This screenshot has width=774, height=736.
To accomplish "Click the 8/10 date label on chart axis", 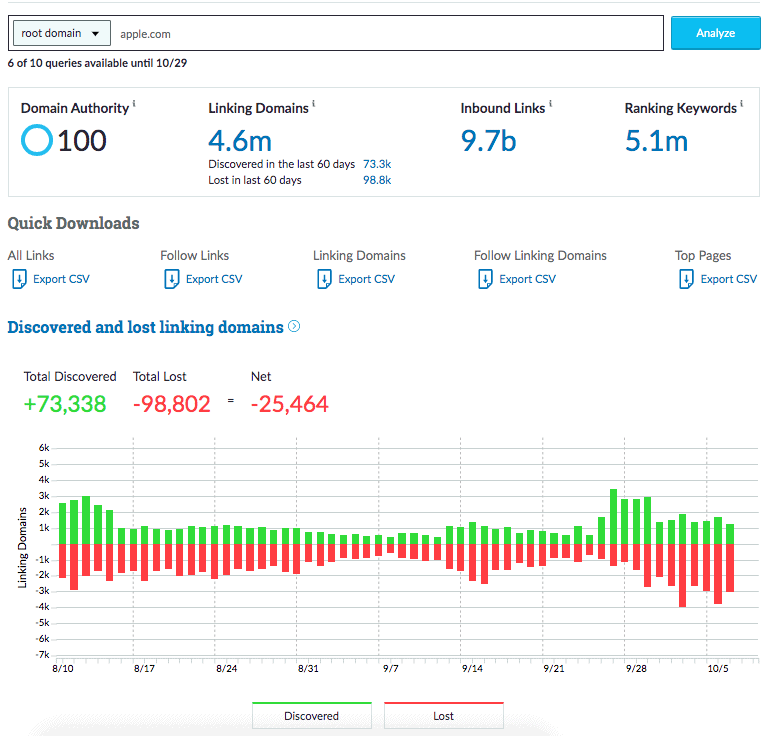I will (63, 668).
